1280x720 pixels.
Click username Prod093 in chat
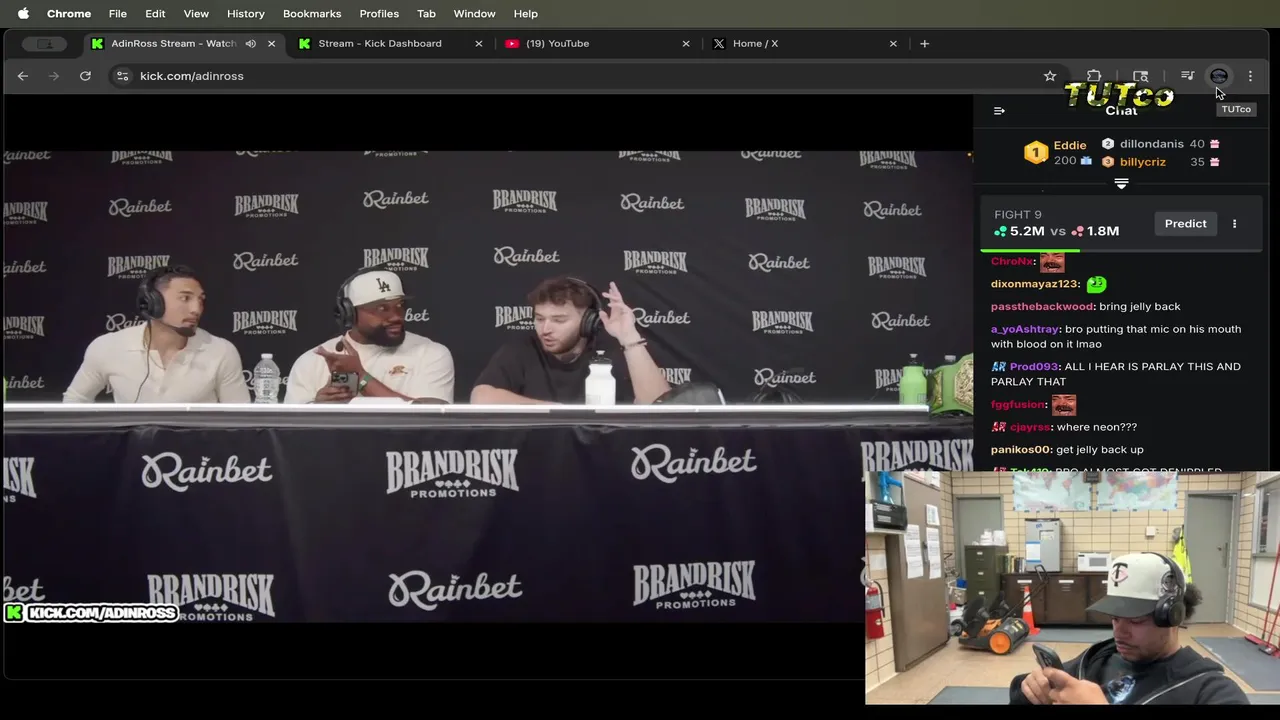tap(1033, 367)
